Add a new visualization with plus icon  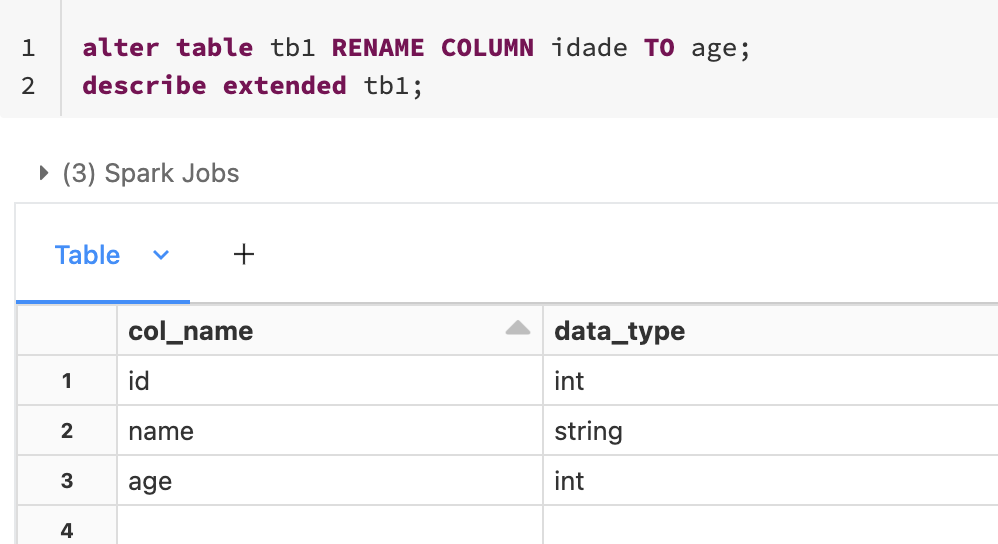pos(244,255)
